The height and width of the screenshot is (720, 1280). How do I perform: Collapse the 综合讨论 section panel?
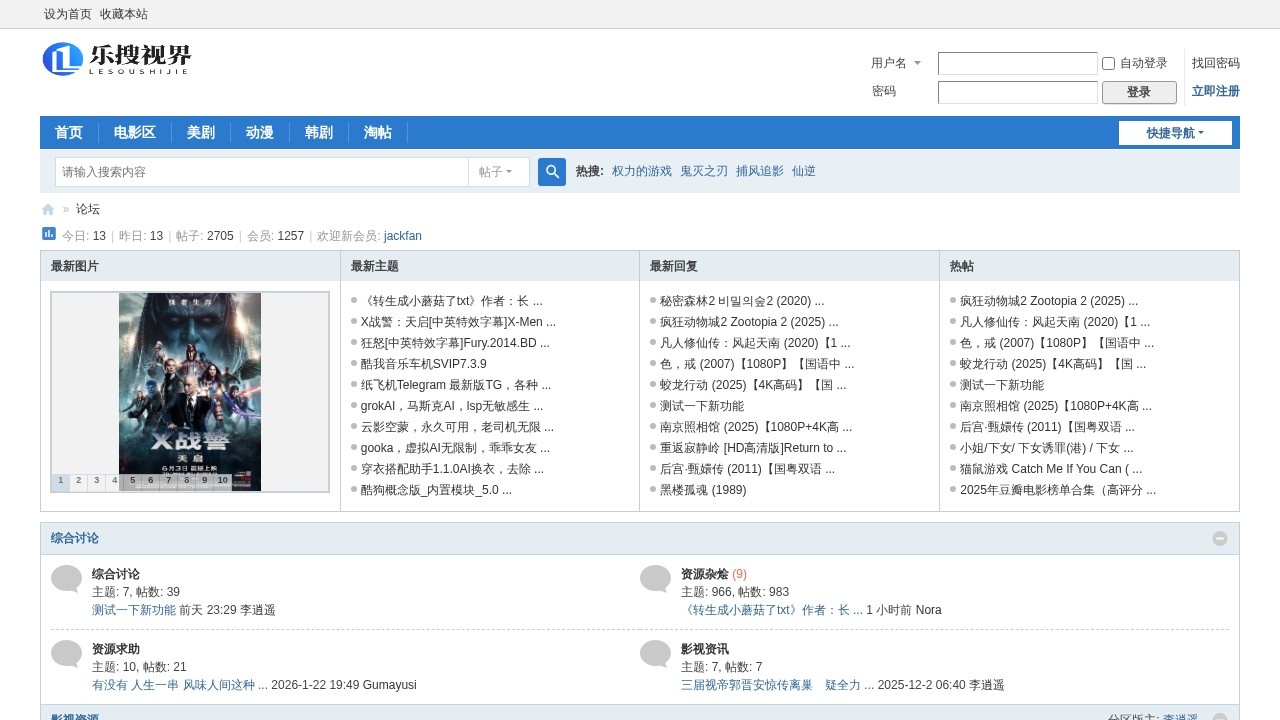pos(1220,538)
